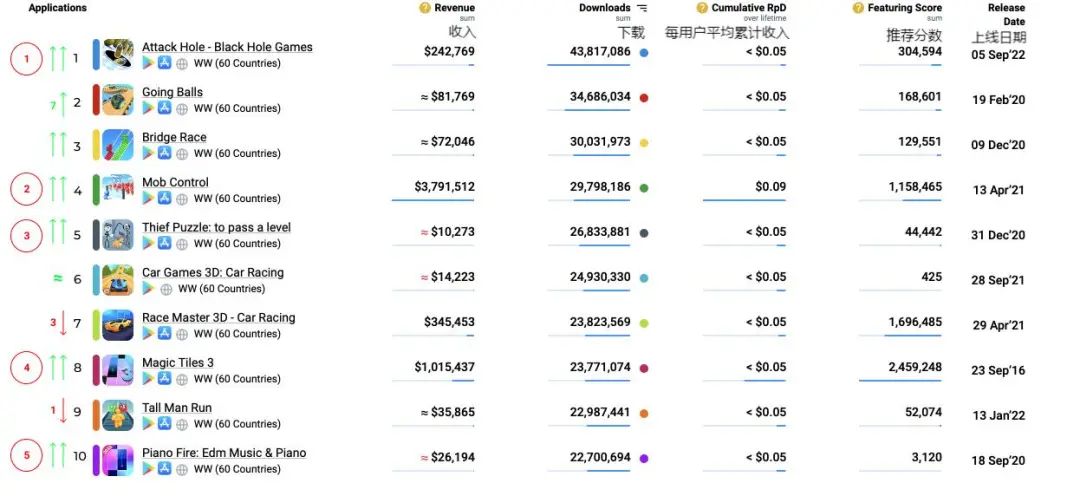The height and width of the screenshot is (496, 1080).
Task: Click the green dot beside Mob Control downloads
Action: (x=643, y=187)
